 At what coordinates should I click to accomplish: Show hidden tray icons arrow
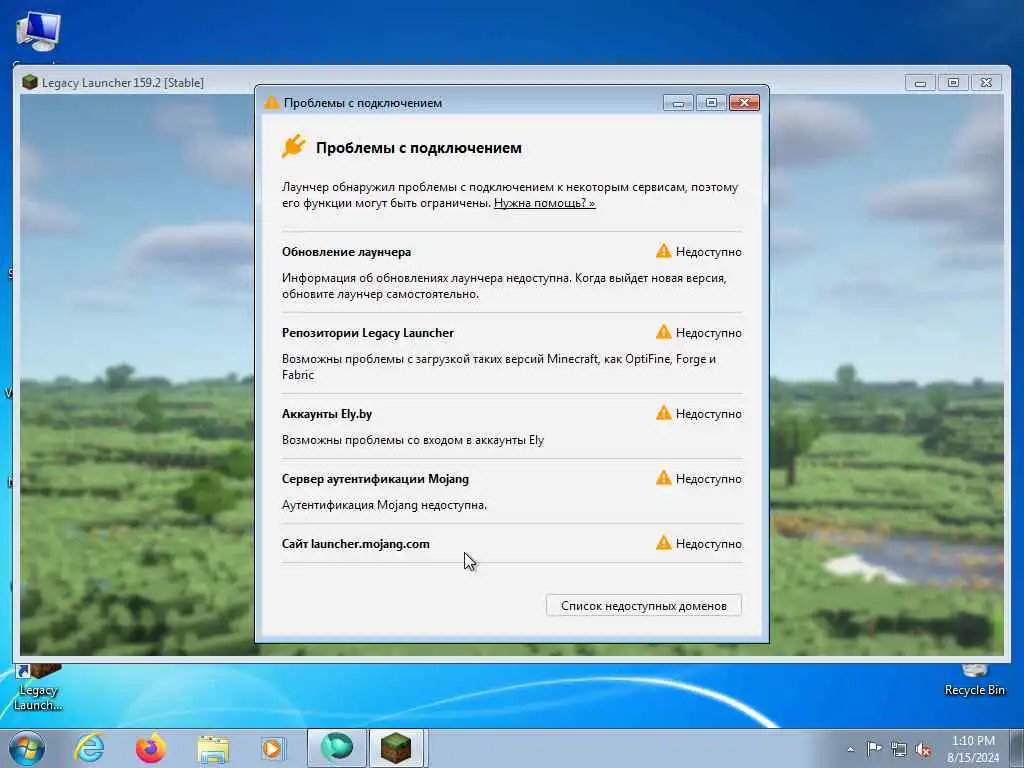850,749
